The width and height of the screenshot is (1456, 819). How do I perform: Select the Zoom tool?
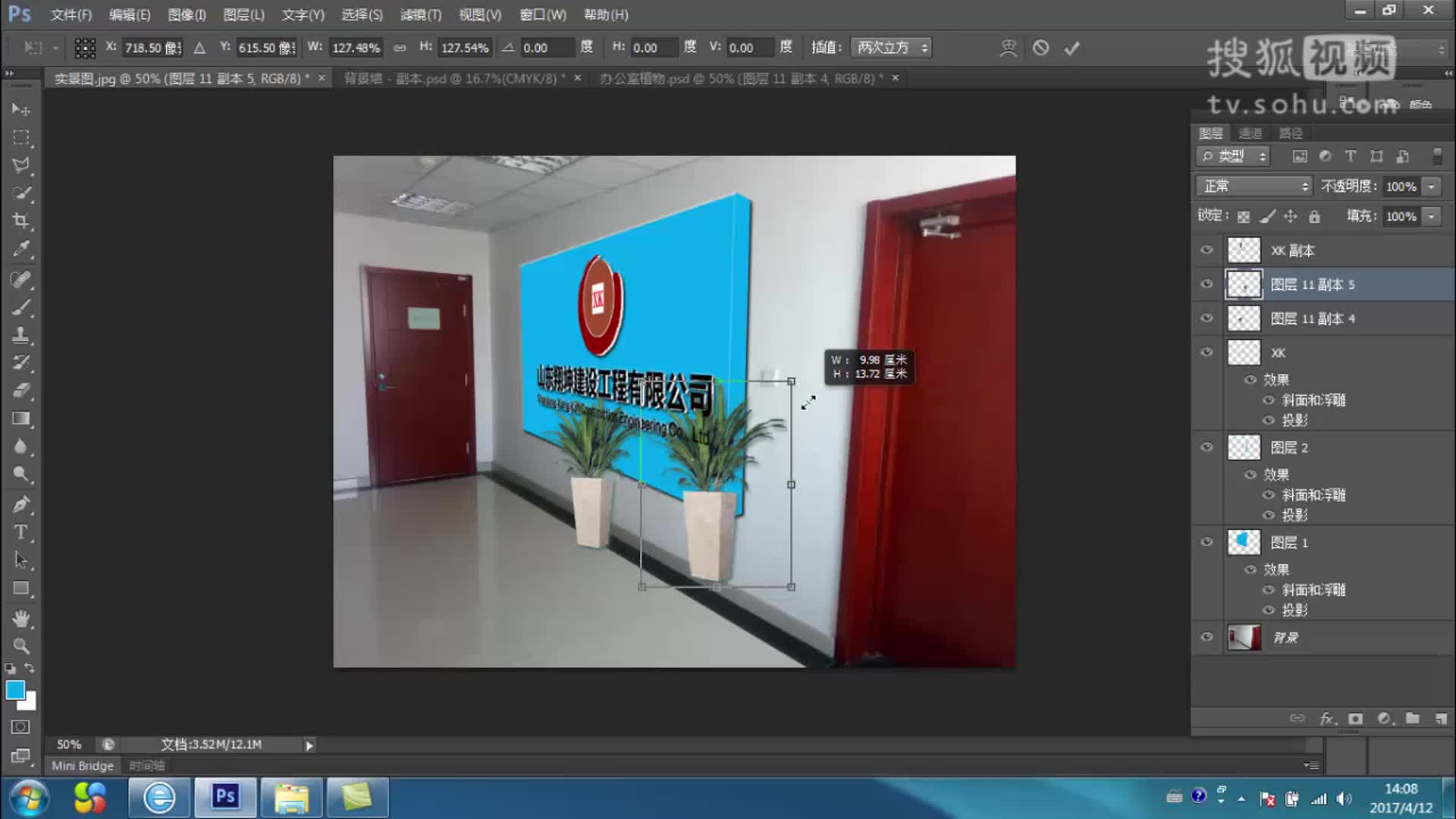(x=20, y=645)
